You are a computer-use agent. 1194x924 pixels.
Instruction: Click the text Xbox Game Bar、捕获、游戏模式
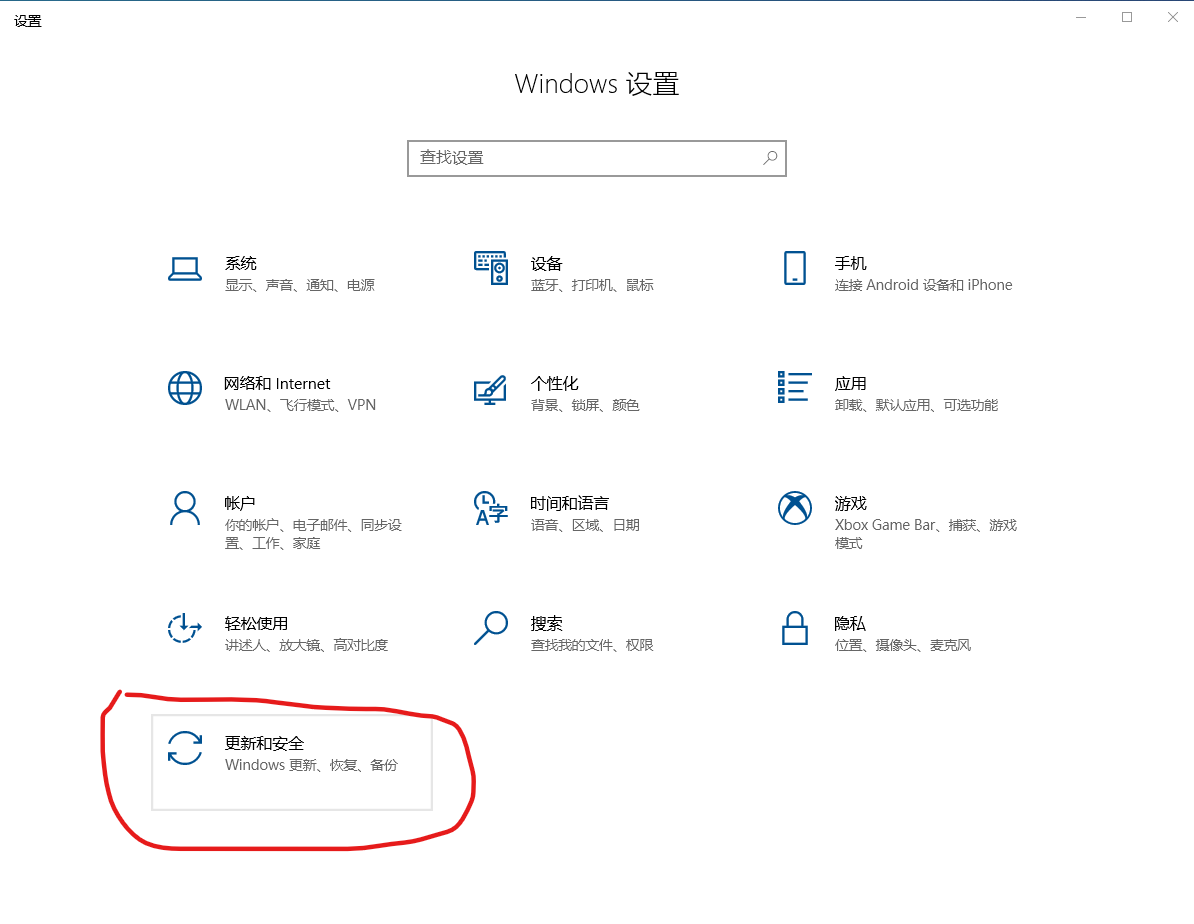[x=926, y=534]
